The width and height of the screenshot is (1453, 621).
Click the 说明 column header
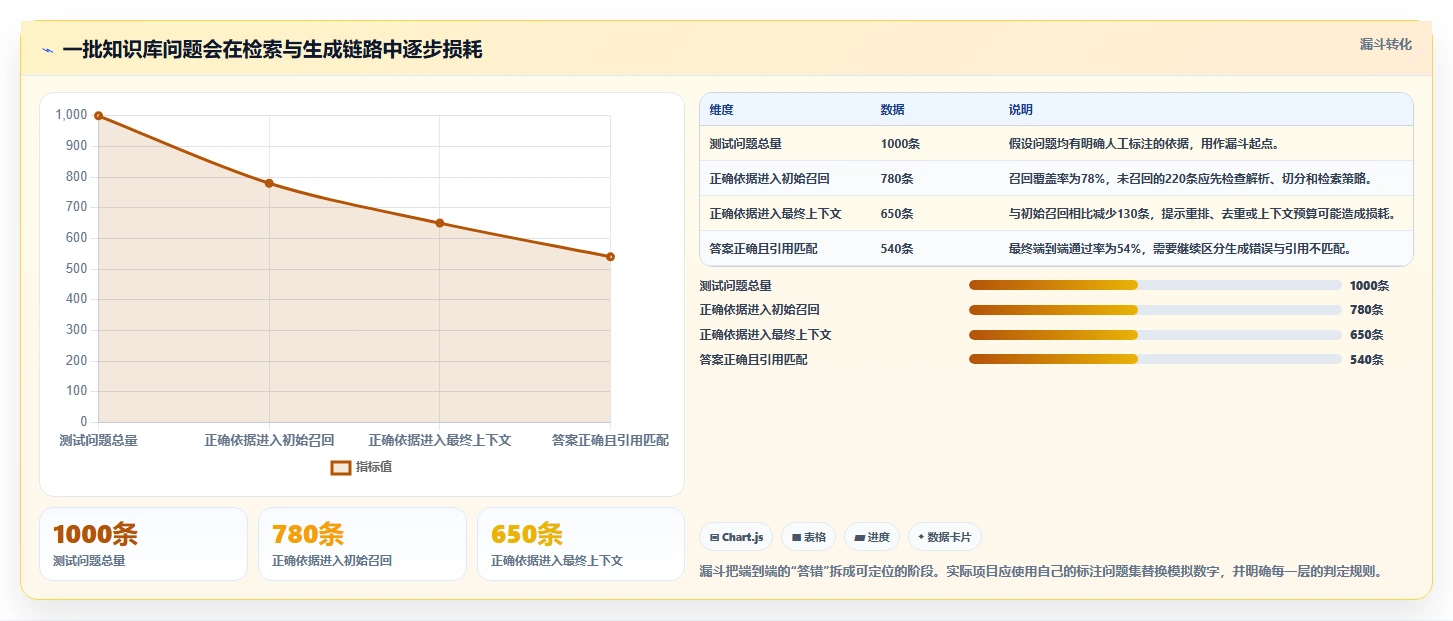(1021, 110)
